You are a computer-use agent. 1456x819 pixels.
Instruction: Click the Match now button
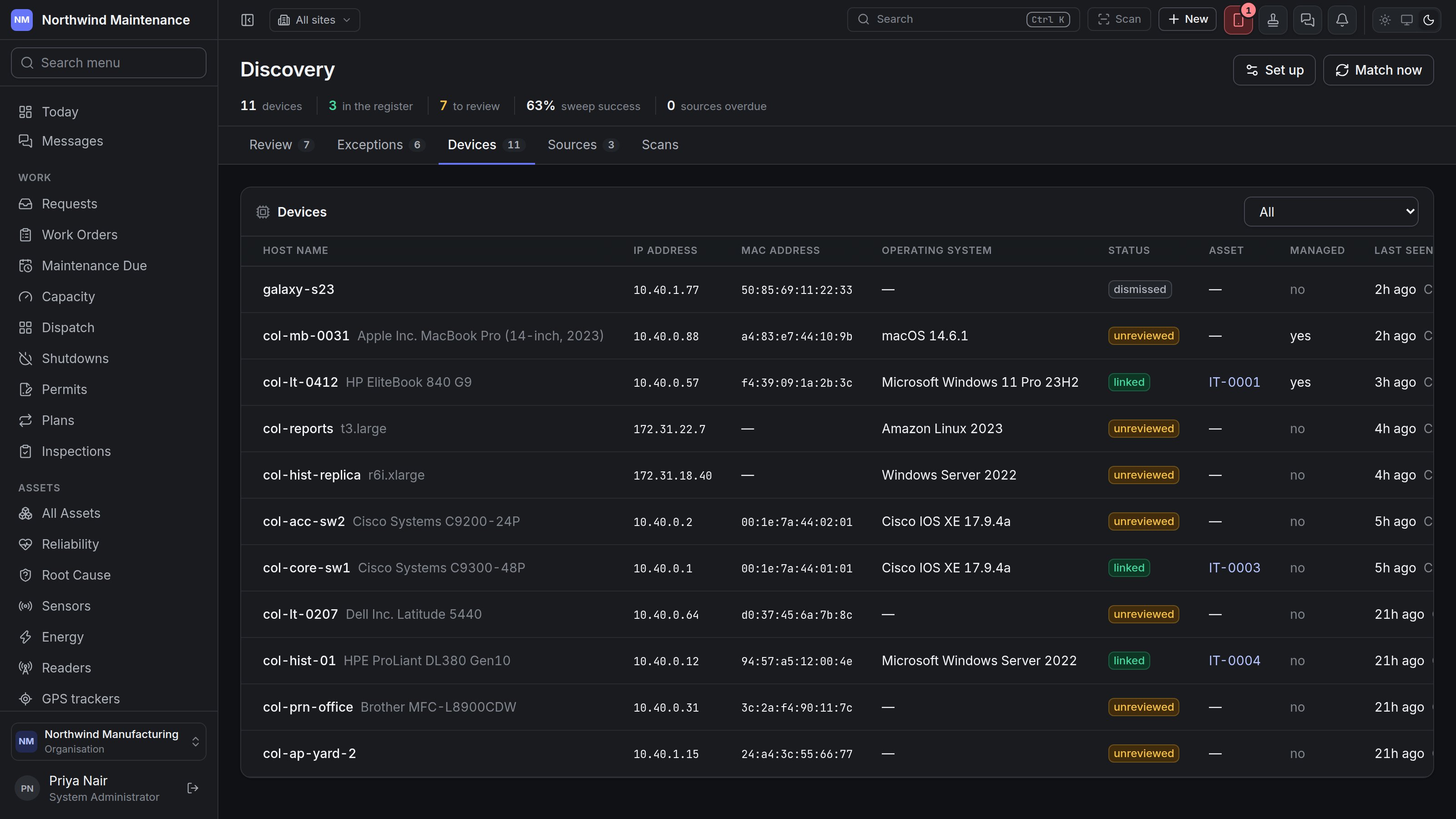pos(1378,70)
